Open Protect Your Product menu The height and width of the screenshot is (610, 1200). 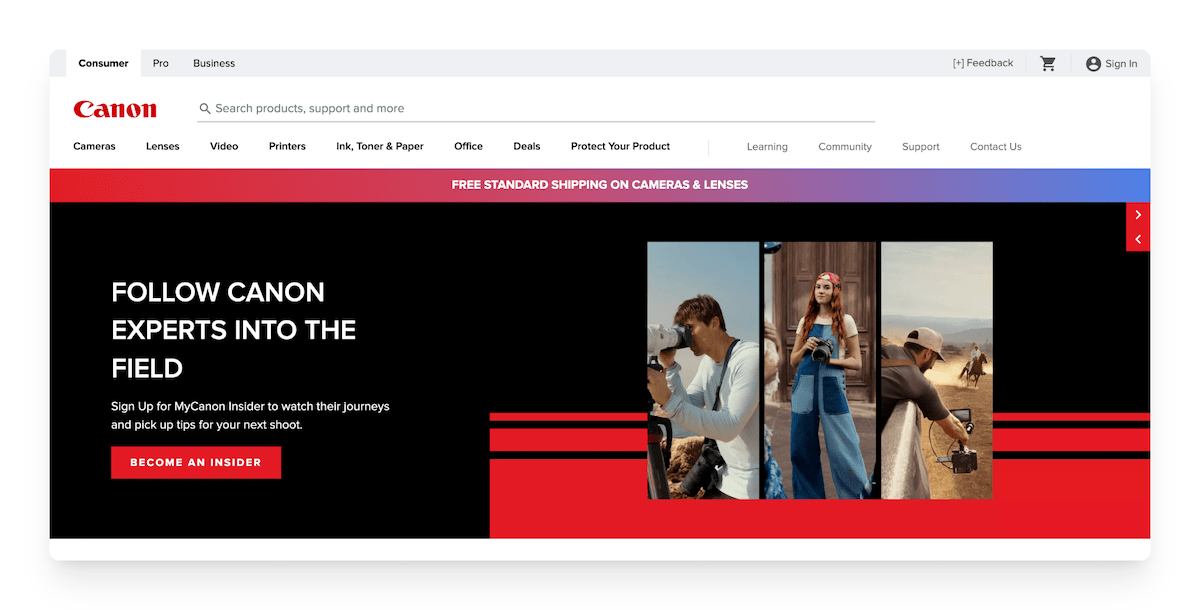coord(620,146)
